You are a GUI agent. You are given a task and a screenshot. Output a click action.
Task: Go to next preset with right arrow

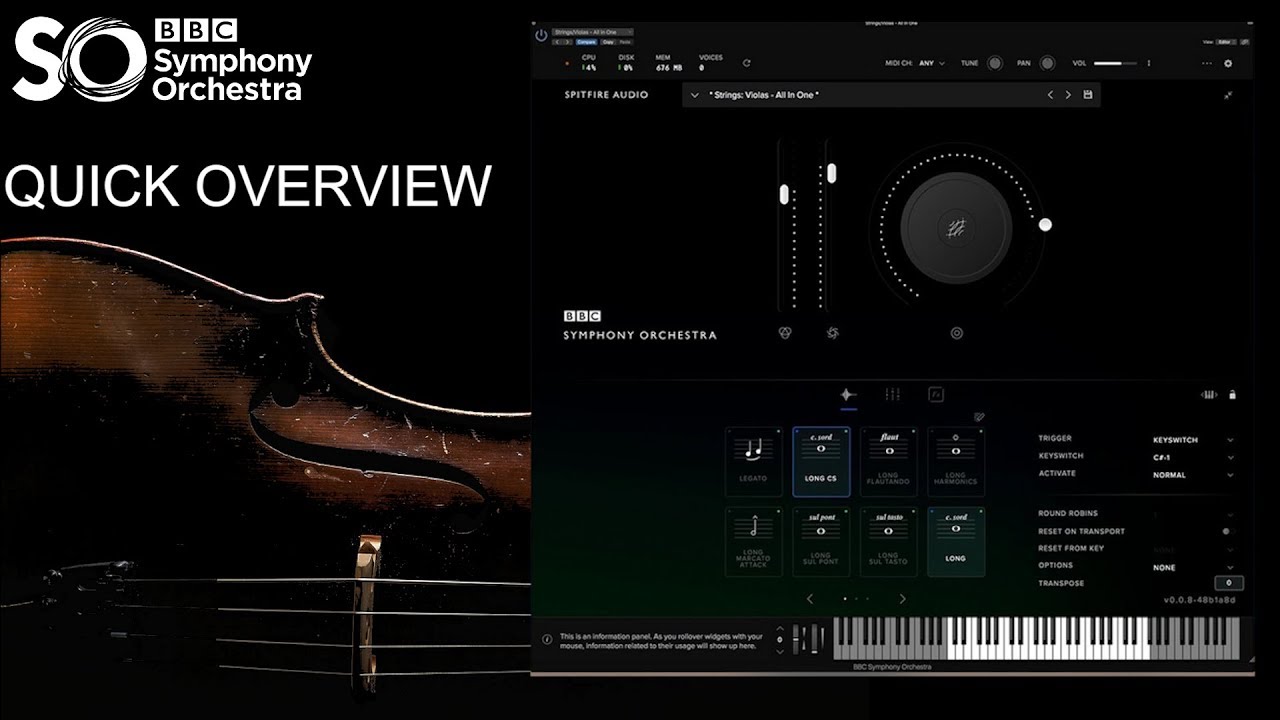[x=1068, y=95]
